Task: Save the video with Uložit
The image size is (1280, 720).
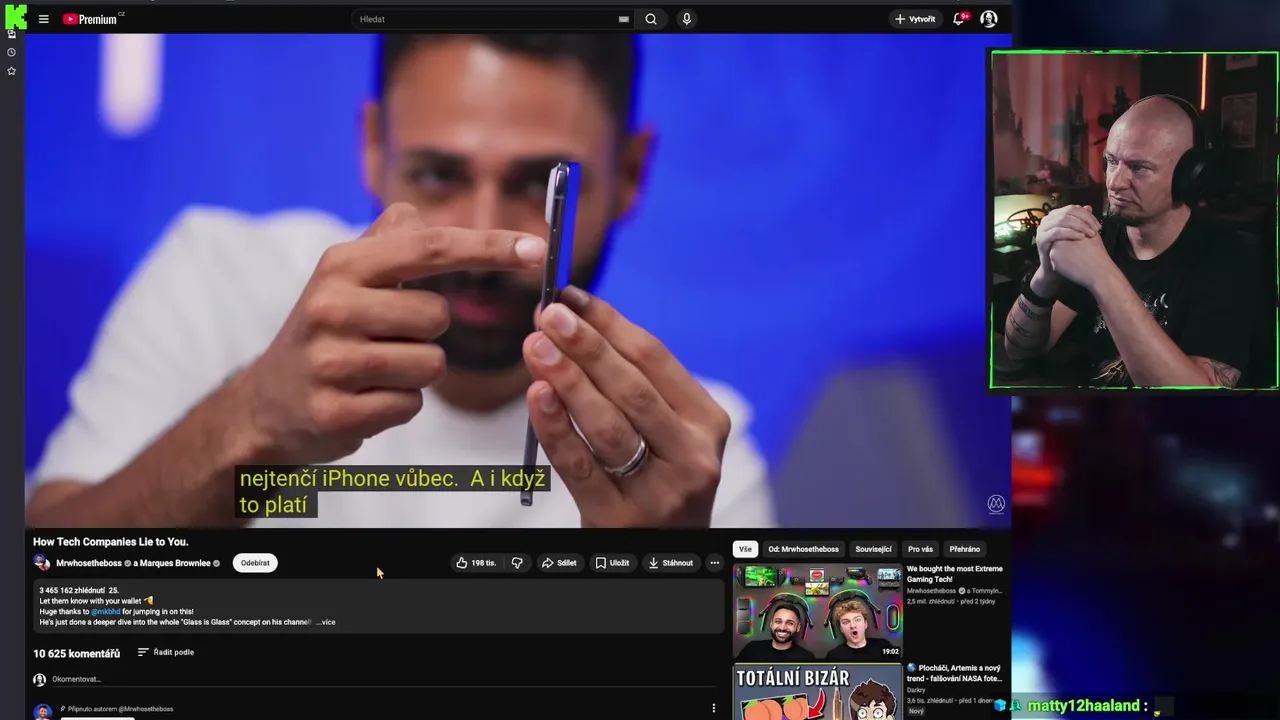Action: [612, 563]
